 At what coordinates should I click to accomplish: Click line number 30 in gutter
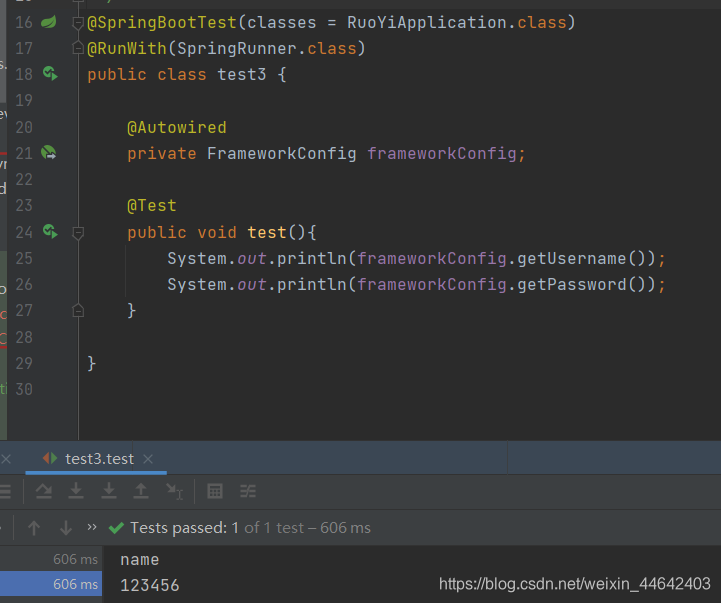click(x=24, y=389)
